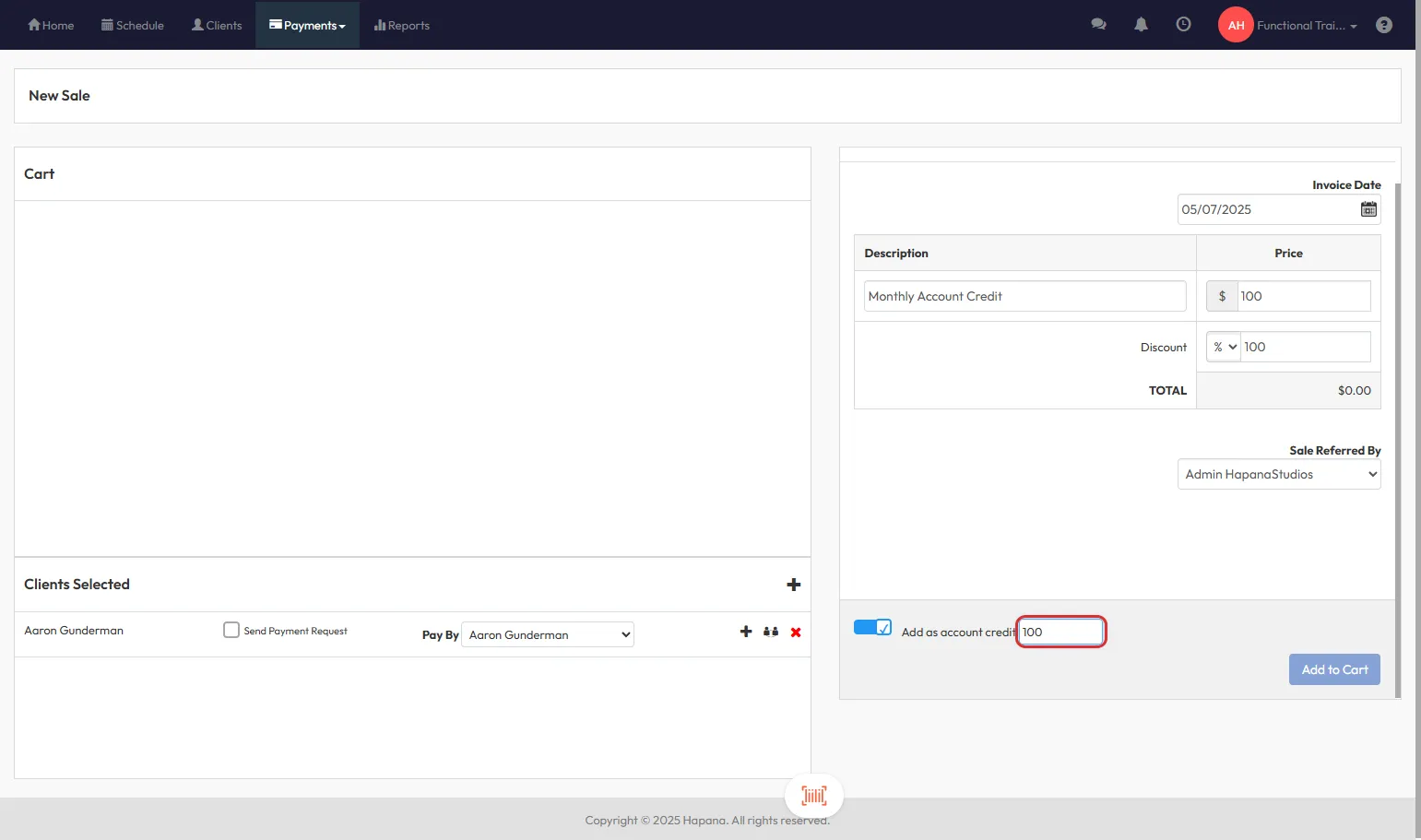Open the Payments menu
Screen dimensions: 1421x840
click(x=307, y=25)
